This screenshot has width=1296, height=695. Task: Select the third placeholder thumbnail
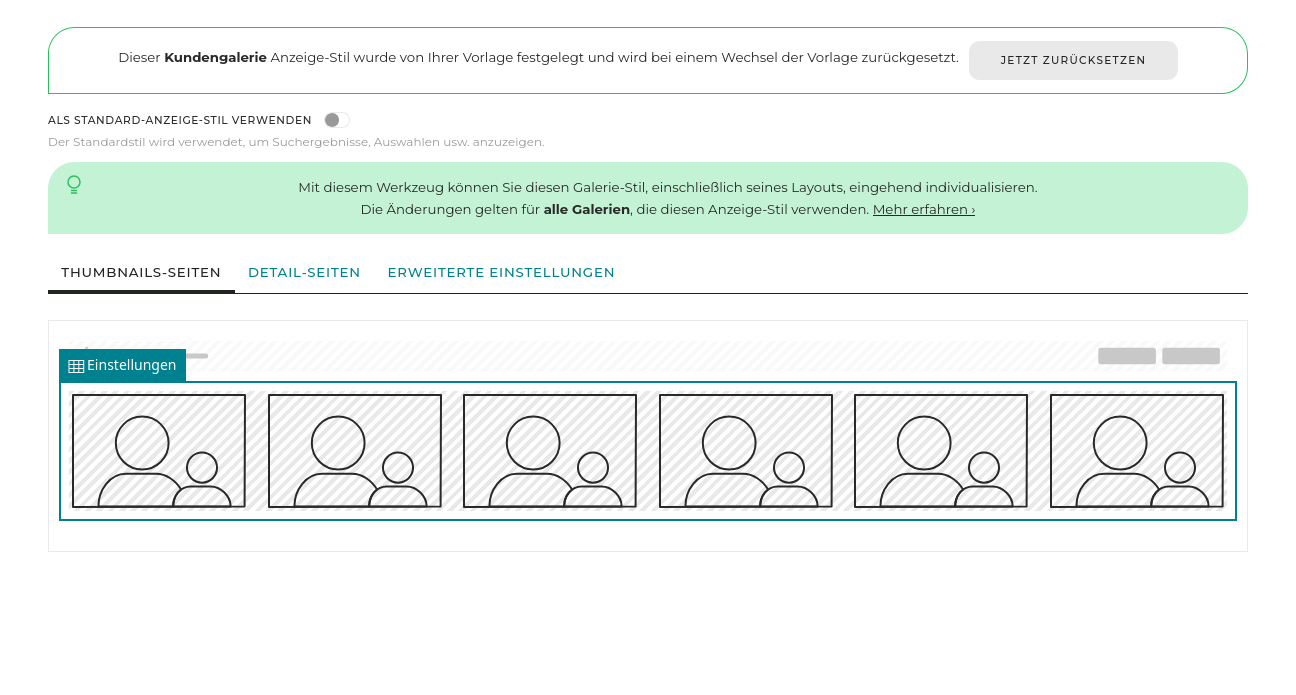tap(550, 451)
